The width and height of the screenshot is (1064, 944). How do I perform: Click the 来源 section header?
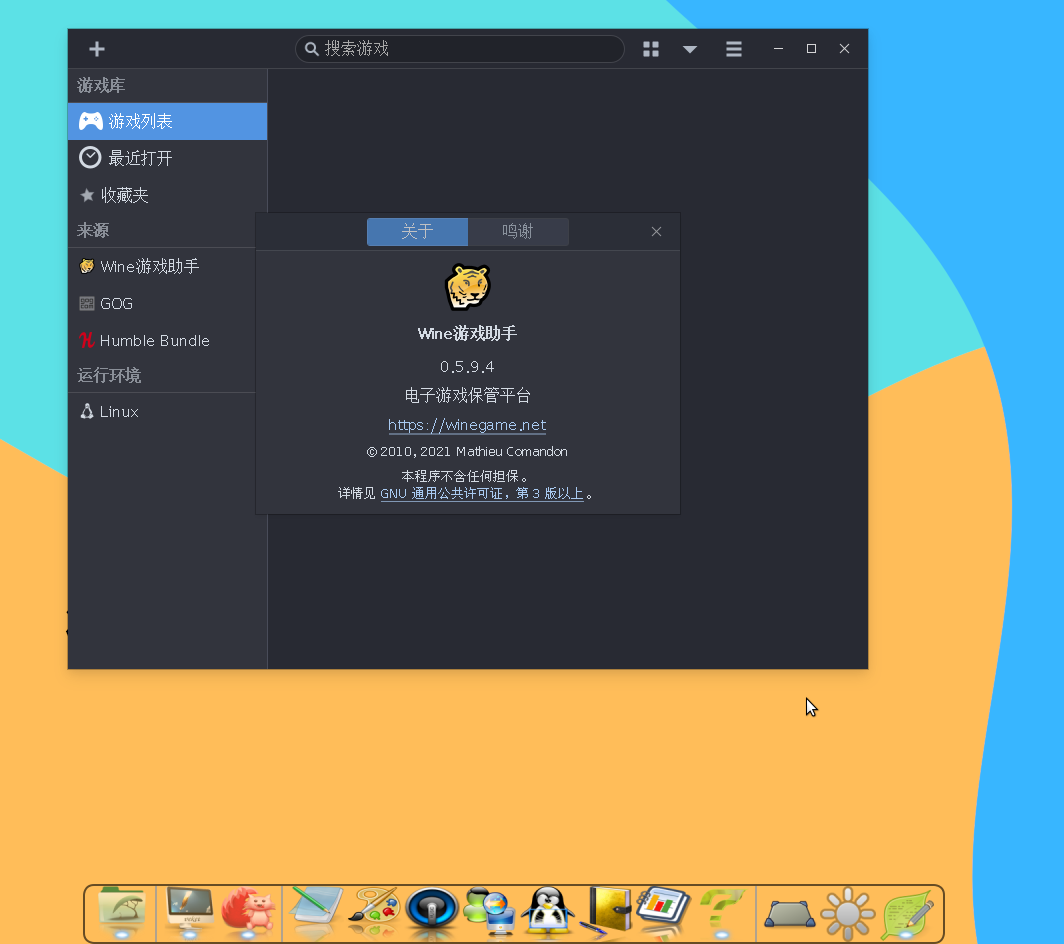[93, 230]
